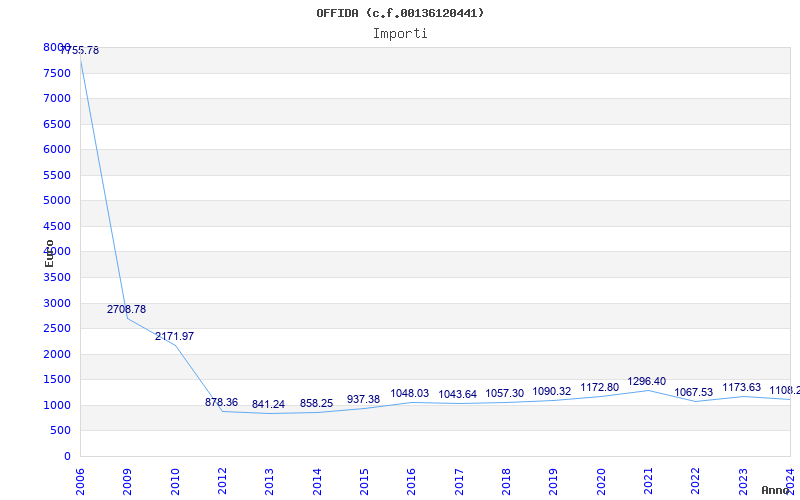Click the 2015 x-axis year label
The image size is (800, 500).
click(364, 482)
